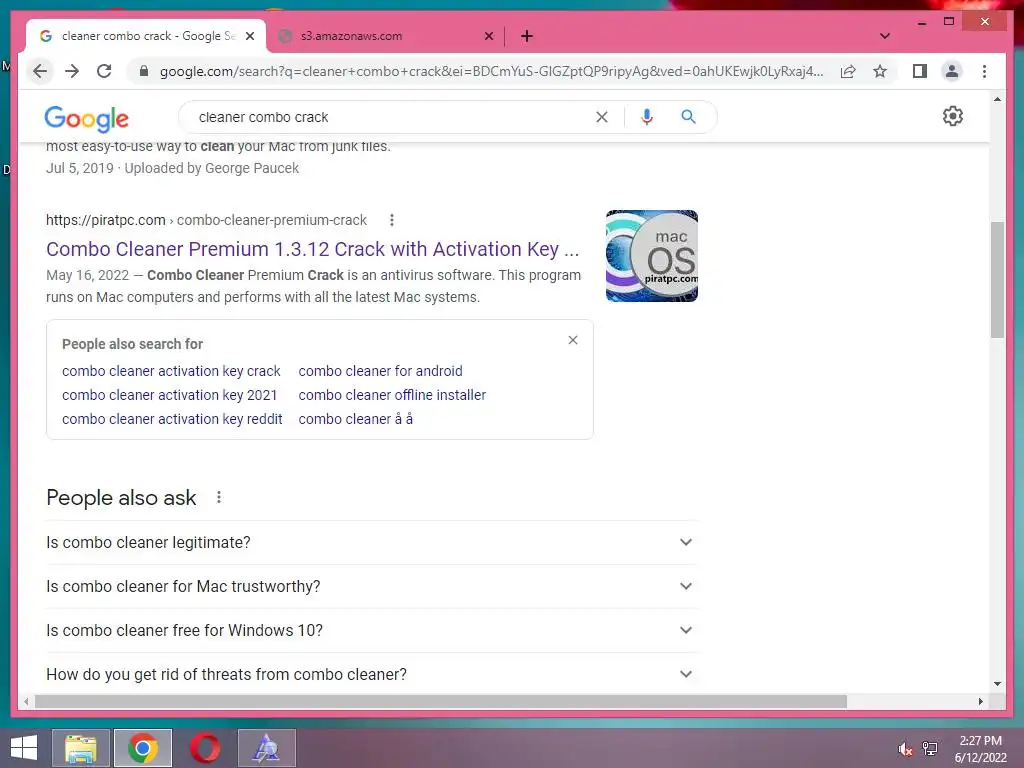The width and height of the screenshot is (1024, 768).
Task: Open the blue A app in taskbar
Action: (x=266, y=748)
